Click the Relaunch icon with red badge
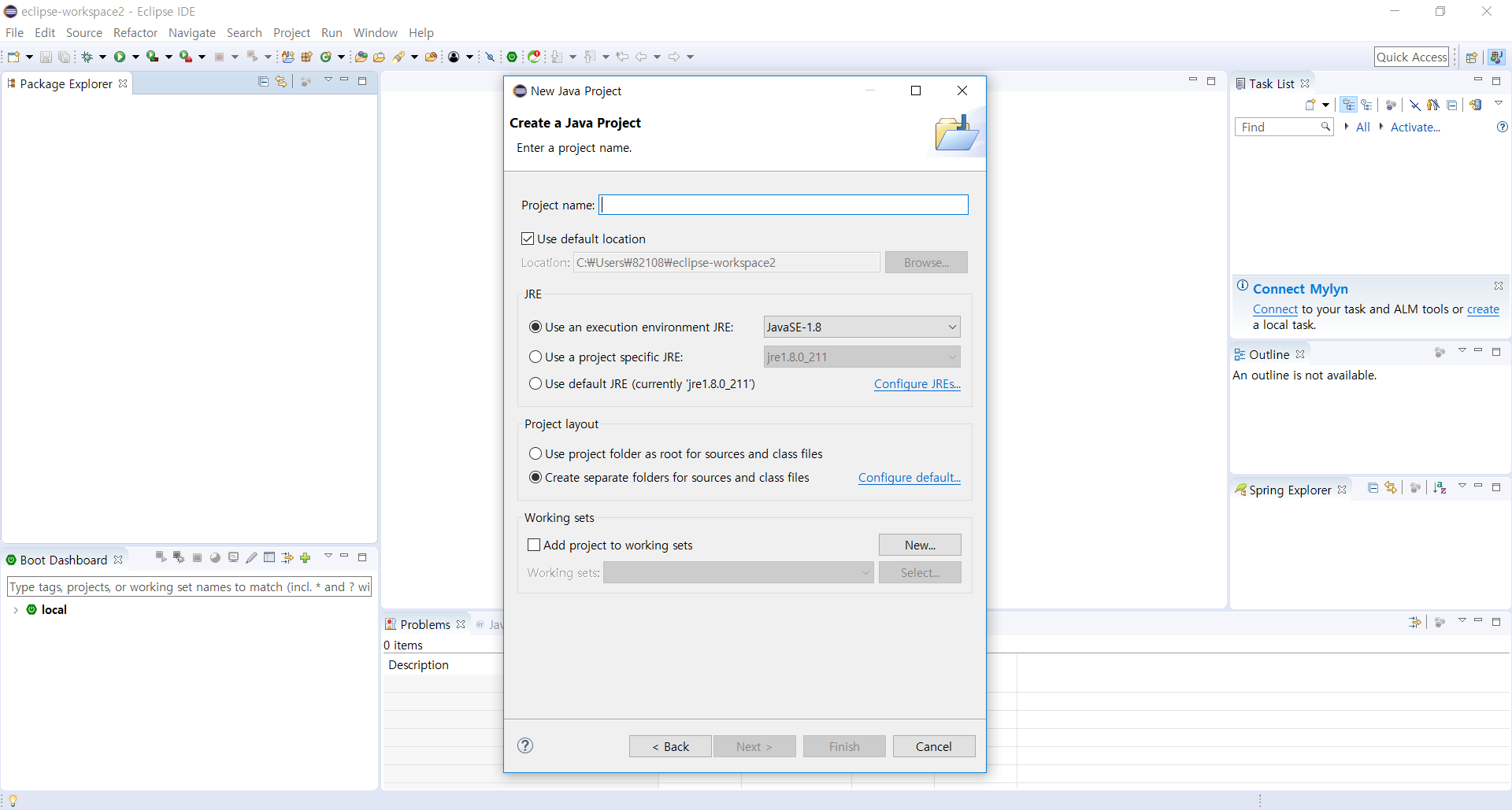The image size is (1512, 810). [535, 57]
